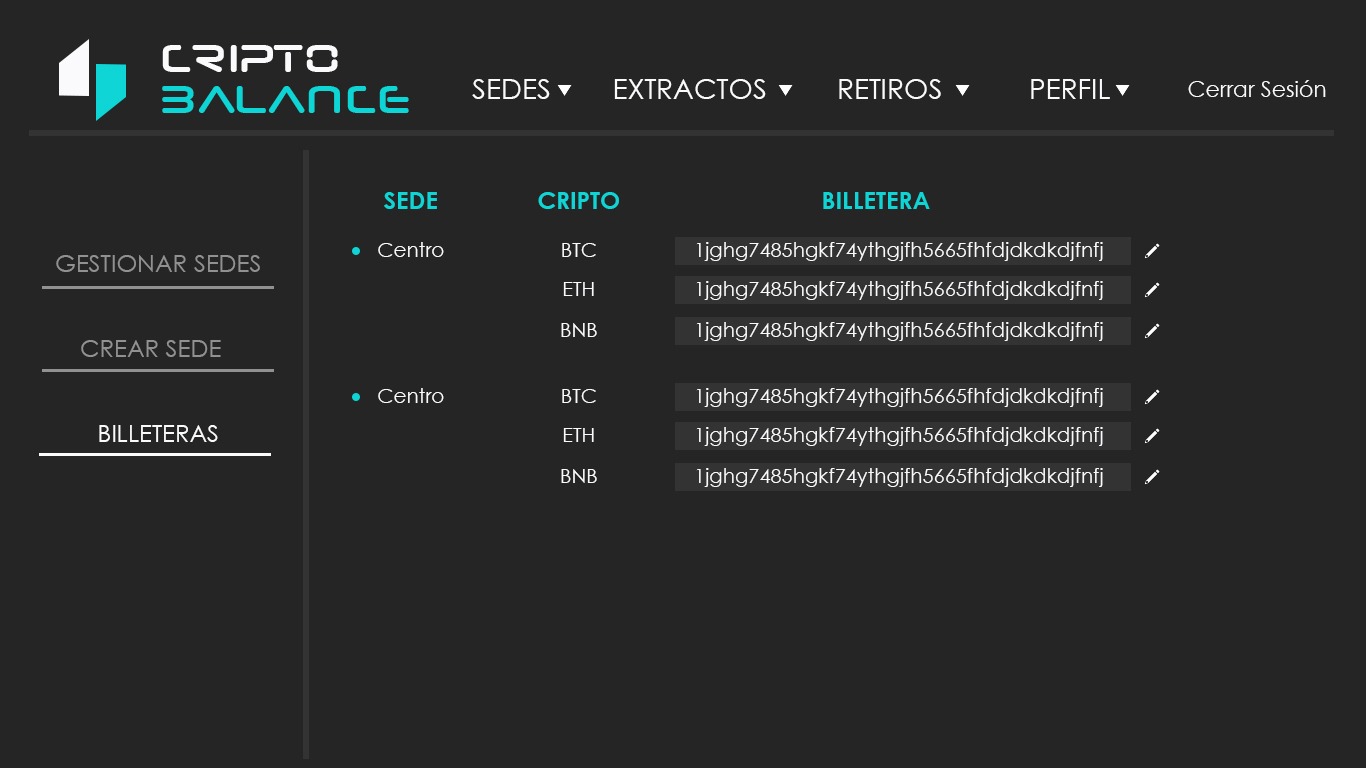Expand the EXTRACTOS dropdown menu

pyautogui.click(x=702, y=90)
